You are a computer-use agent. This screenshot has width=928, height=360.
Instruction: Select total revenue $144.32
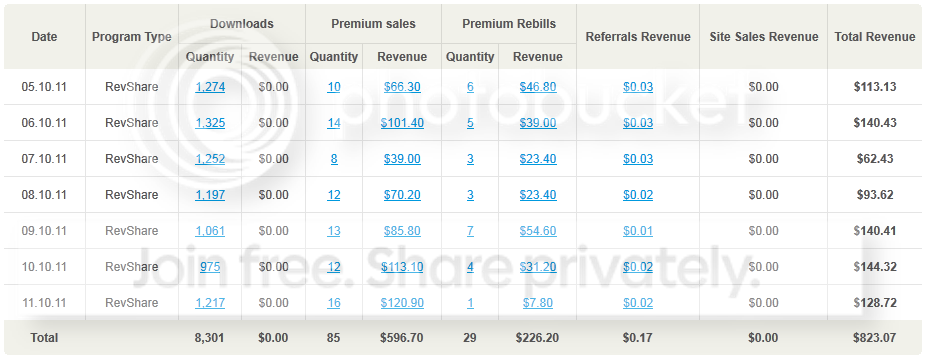click(x=875, y=267)
